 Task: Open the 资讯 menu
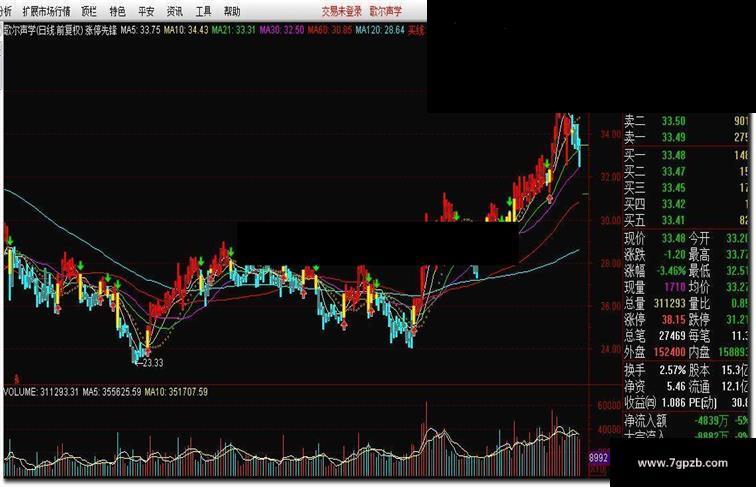tap(175, 11)
